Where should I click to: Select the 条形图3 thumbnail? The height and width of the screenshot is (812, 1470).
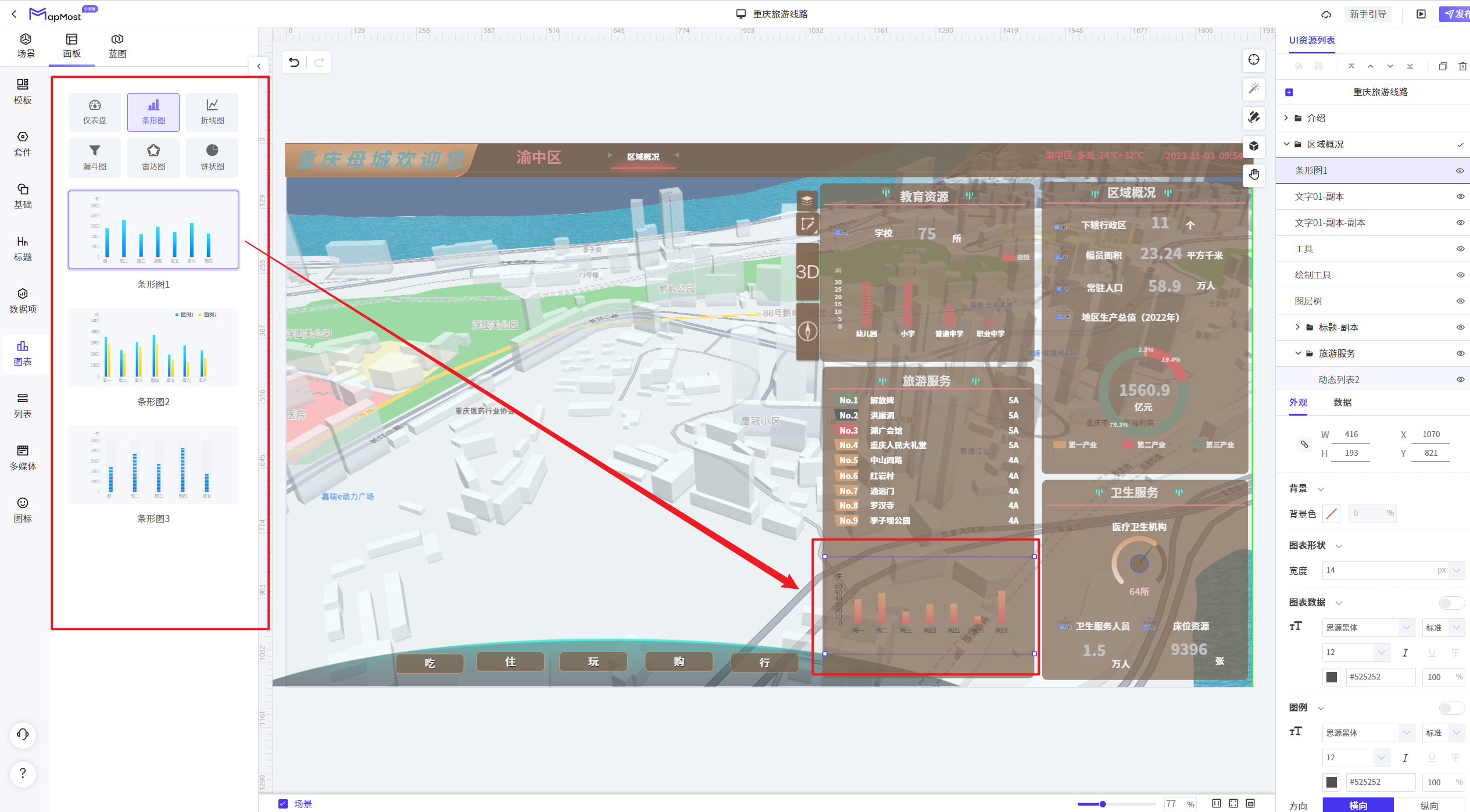click(x=153, y=464)
